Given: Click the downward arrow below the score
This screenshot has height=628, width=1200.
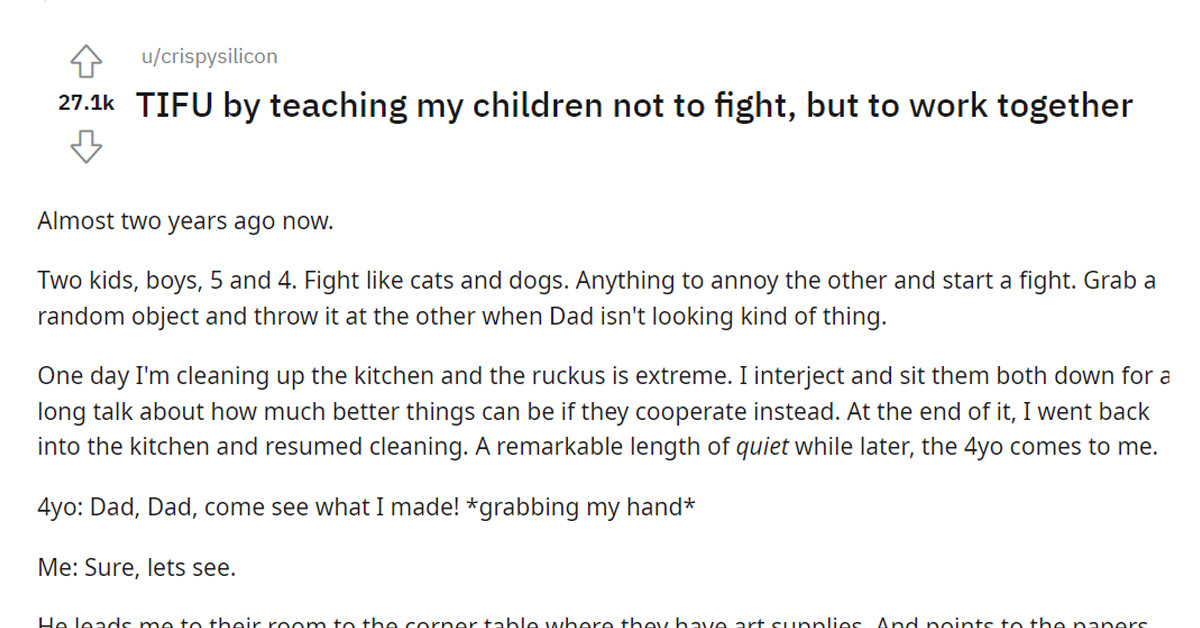Looking at the screenshot, I should pyautogui.click(x=86, y=148).
